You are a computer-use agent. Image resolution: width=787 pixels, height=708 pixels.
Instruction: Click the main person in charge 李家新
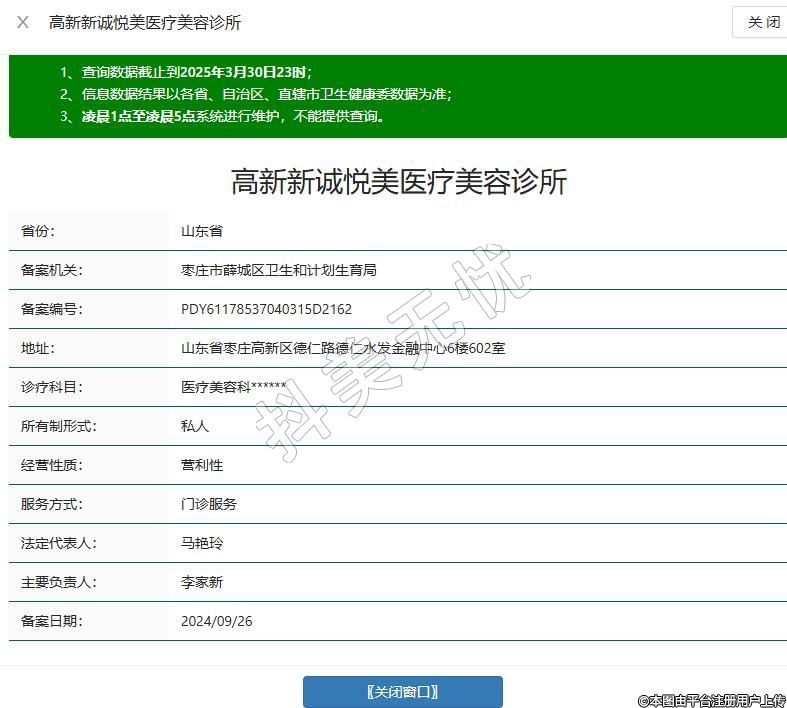click(202, 582)
